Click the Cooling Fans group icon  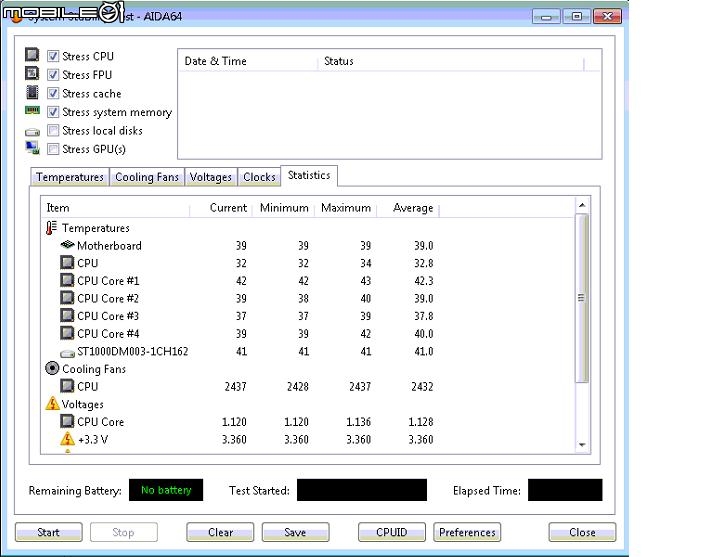pos(52,368)
